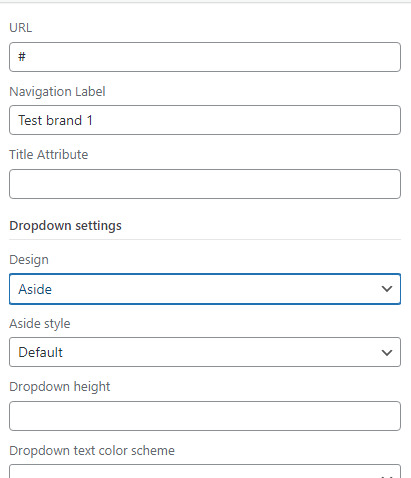411x478 pixels.
Task: Place cursor after 'Test brand 1' text
Action: coord(95,120)
